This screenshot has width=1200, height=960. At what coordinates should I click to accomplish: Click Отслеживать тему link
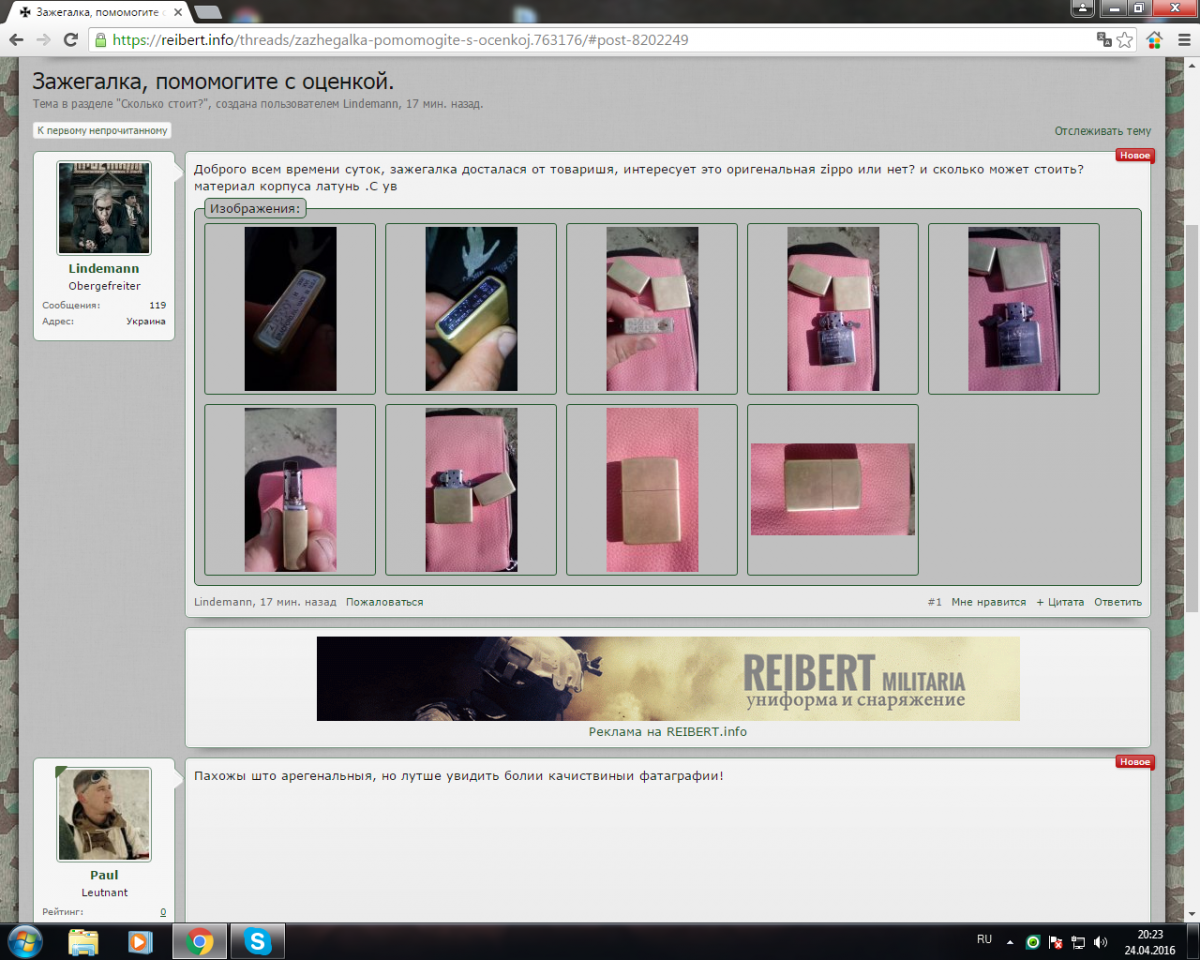(x=1102, y=131)
